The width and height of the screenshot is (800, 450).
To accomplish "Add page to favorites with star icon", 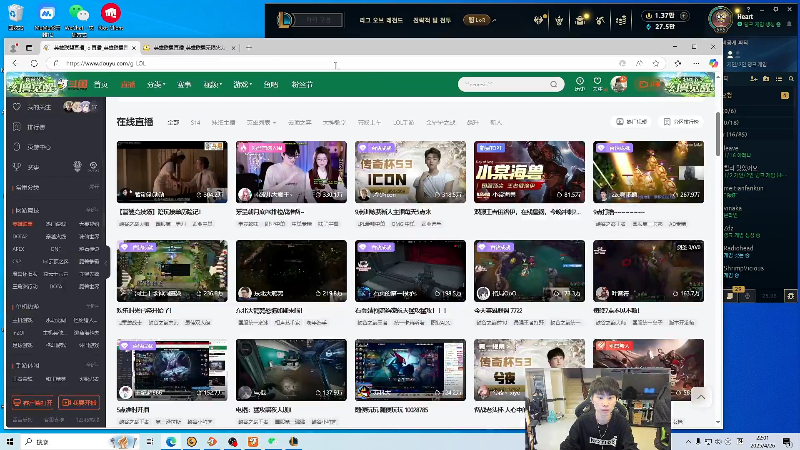I will (x=656, y=63).
